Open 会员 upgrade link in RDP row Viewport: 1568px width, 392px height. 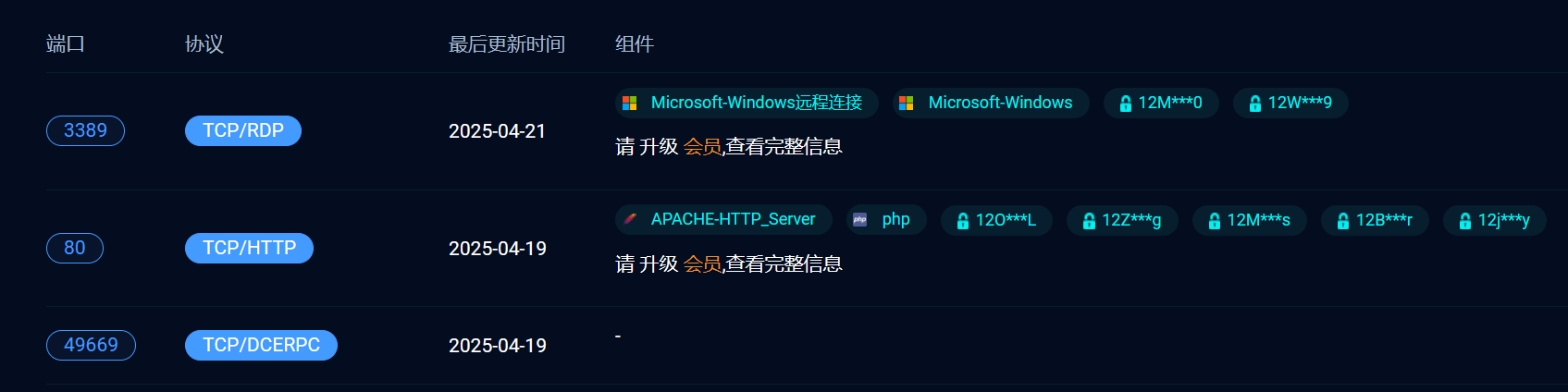(x=702, y=146)
